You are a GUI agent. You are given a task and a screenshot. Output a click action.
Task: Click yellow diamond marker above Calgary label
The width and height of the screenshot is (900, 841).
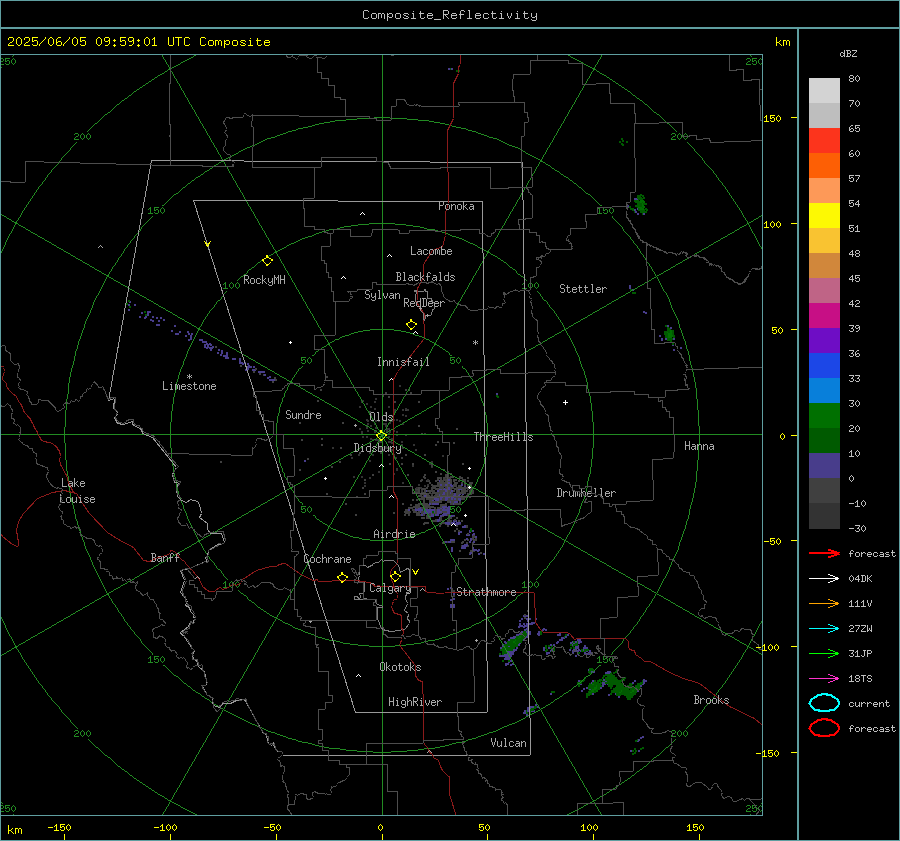click(395, 576)
